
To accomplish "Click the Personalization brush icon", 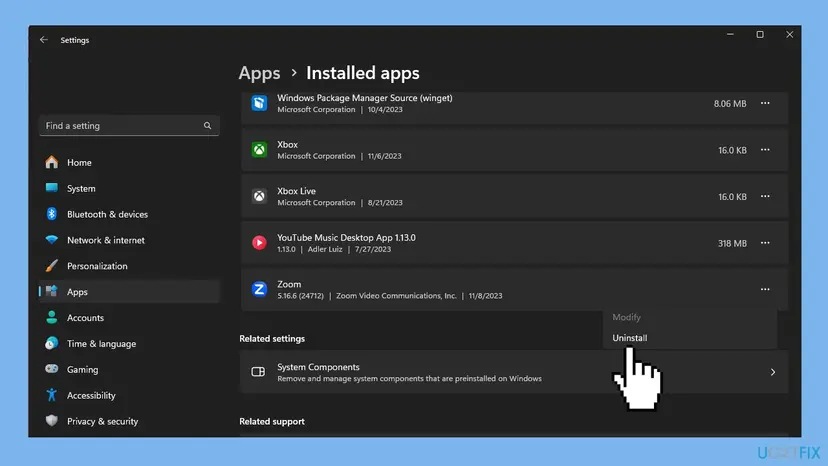I will (52, 266).
